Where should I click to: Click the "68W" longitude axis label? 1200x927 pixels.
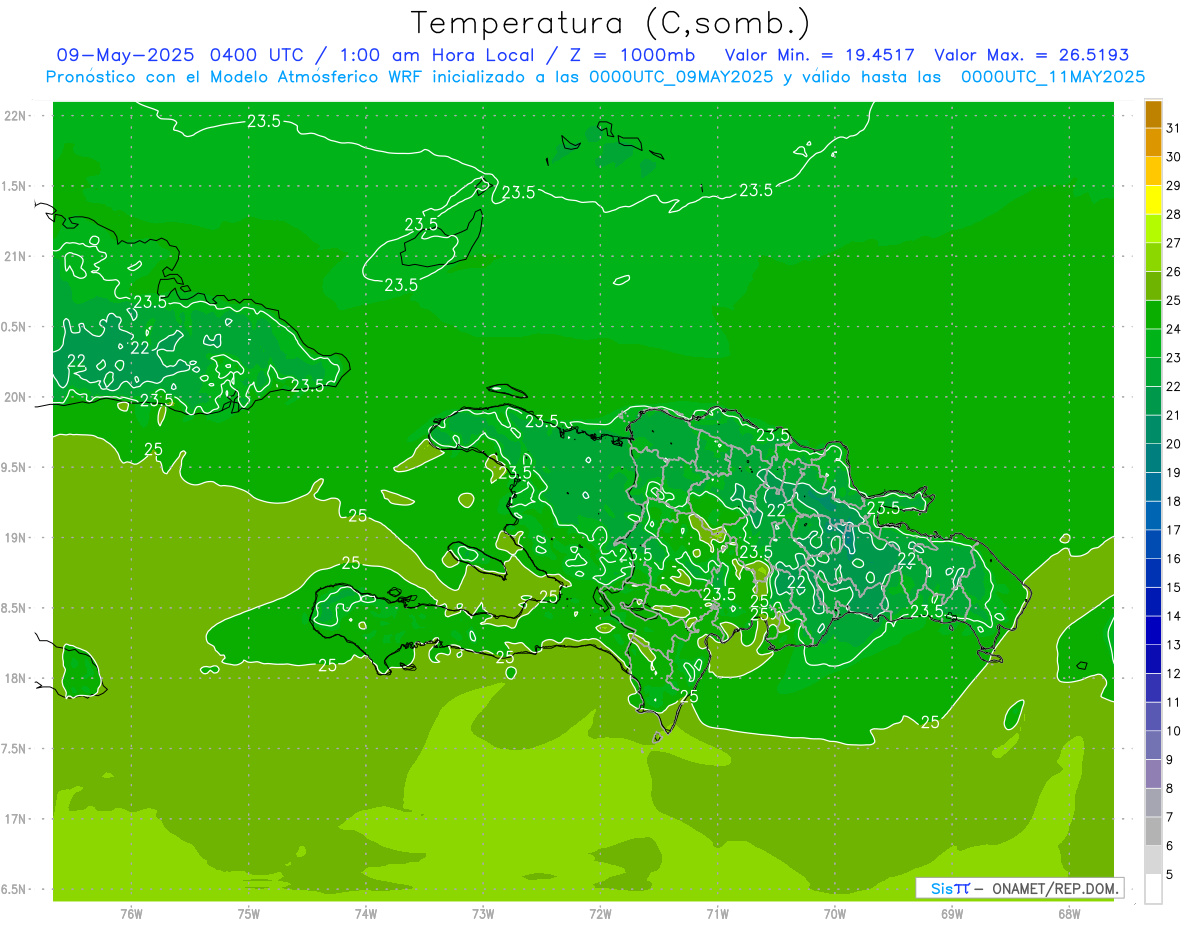point(1069,914)
